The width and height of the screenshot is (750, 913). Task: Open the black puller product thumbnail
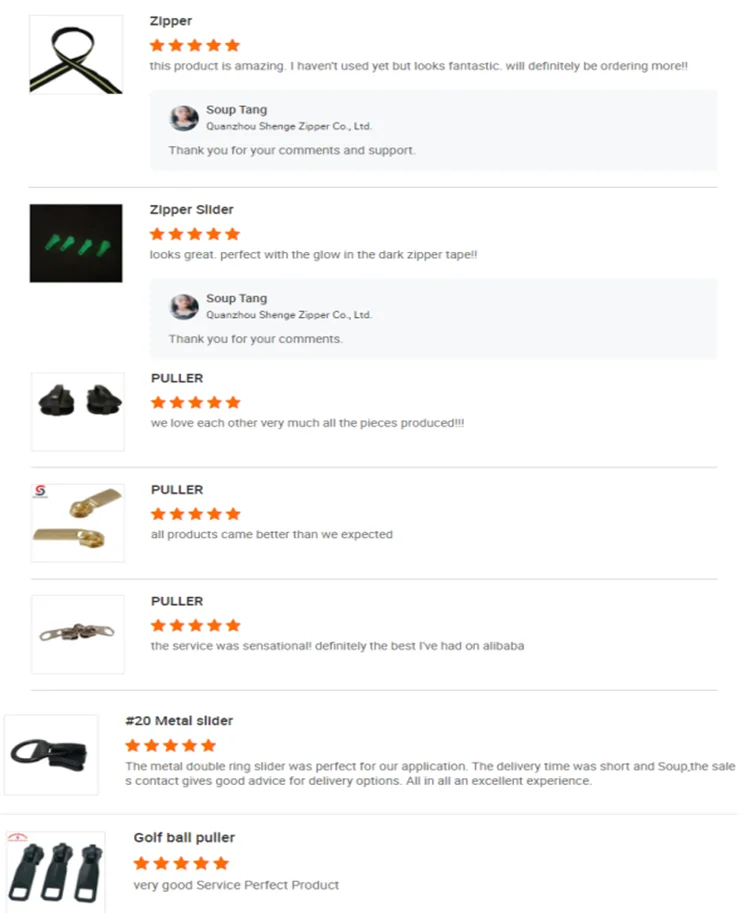pos(77,412)
